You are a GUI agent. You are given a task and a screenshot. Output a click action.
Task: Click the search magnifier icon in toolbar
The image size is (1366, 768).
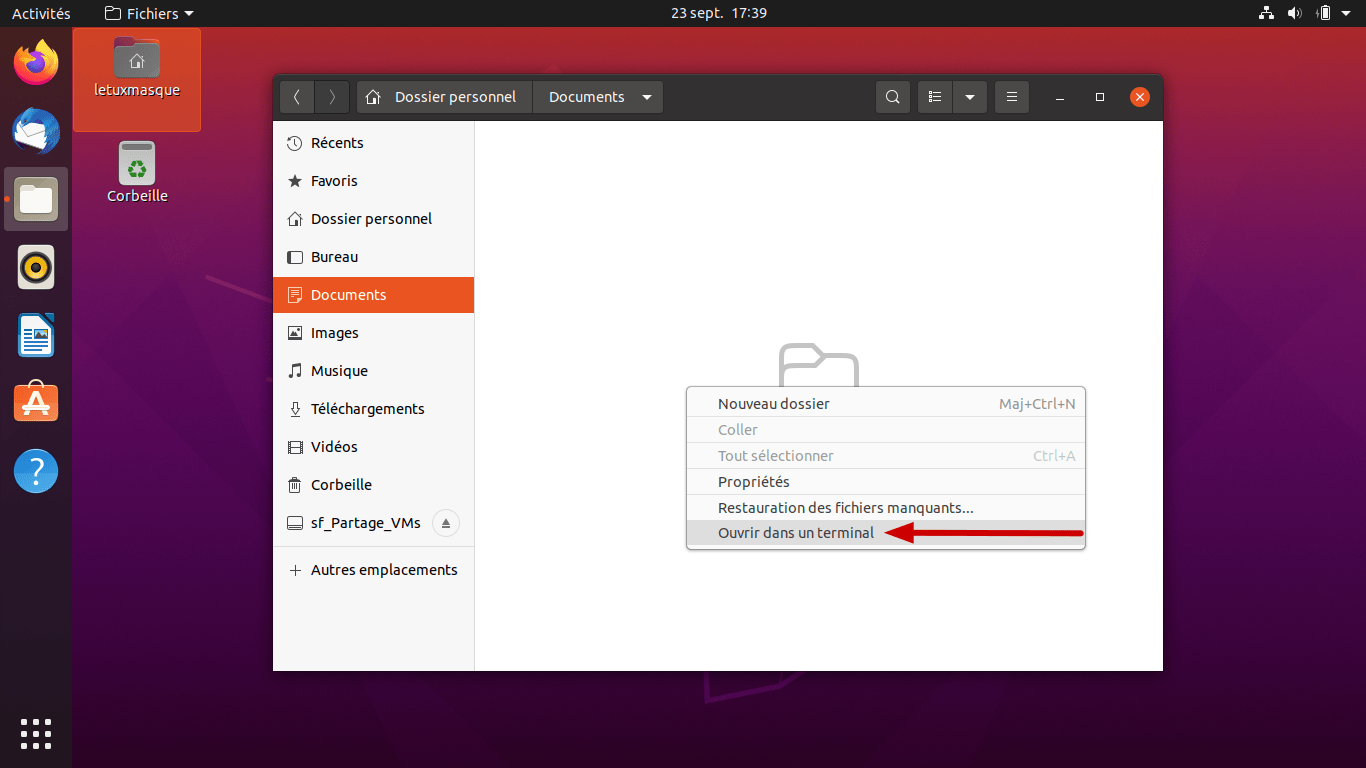(x=893, y=97)
